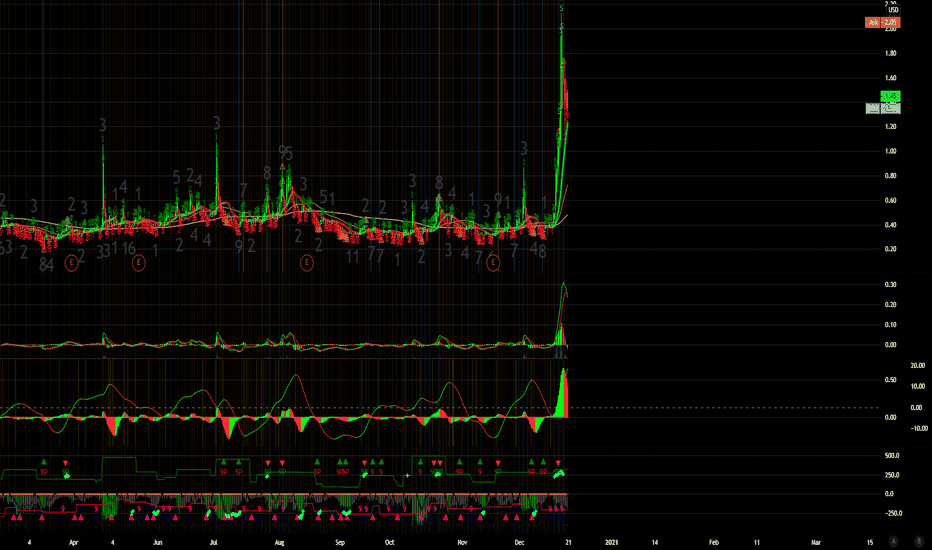This screenshot has height=550, width=932.
Task: Click the 0.60 price scale label
Action: click(890, 200)
